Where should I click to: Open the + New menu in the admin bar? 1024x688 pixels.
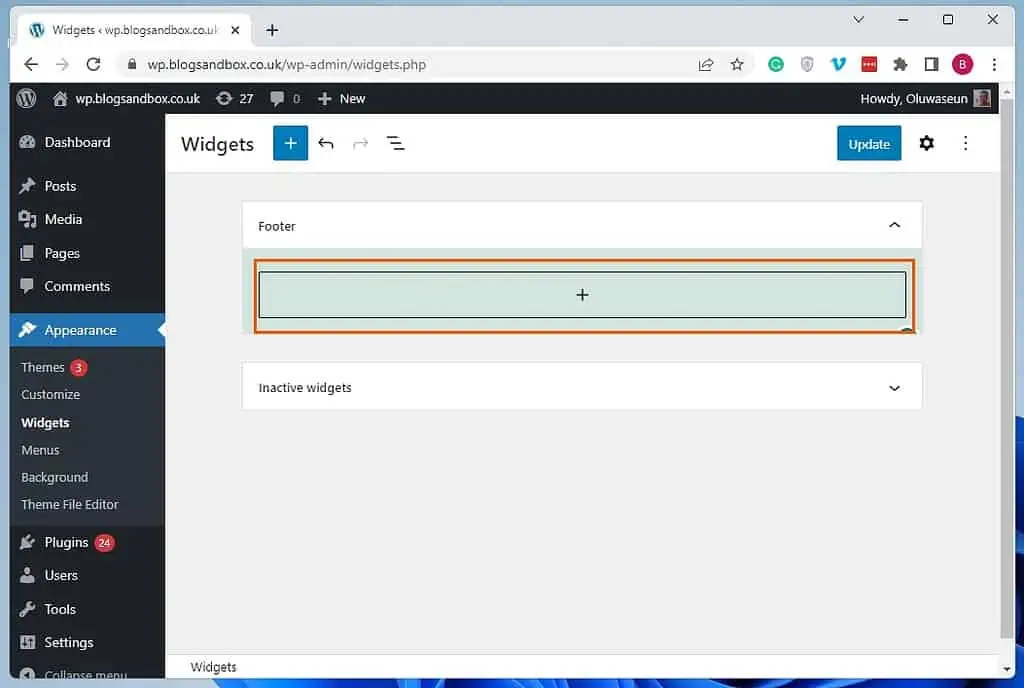coord(340,98)
